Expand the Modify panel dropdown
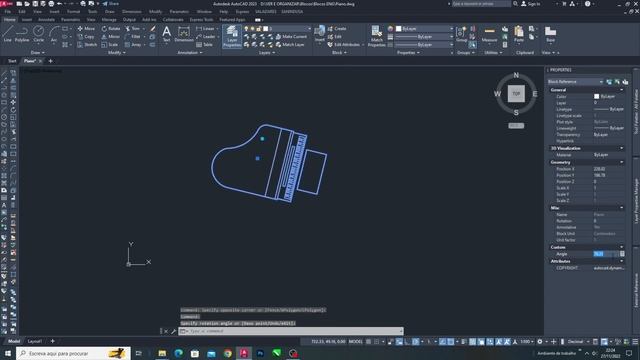Image resolution: width=640 pixels, height=360 pixels. click(x=117, y=53)
